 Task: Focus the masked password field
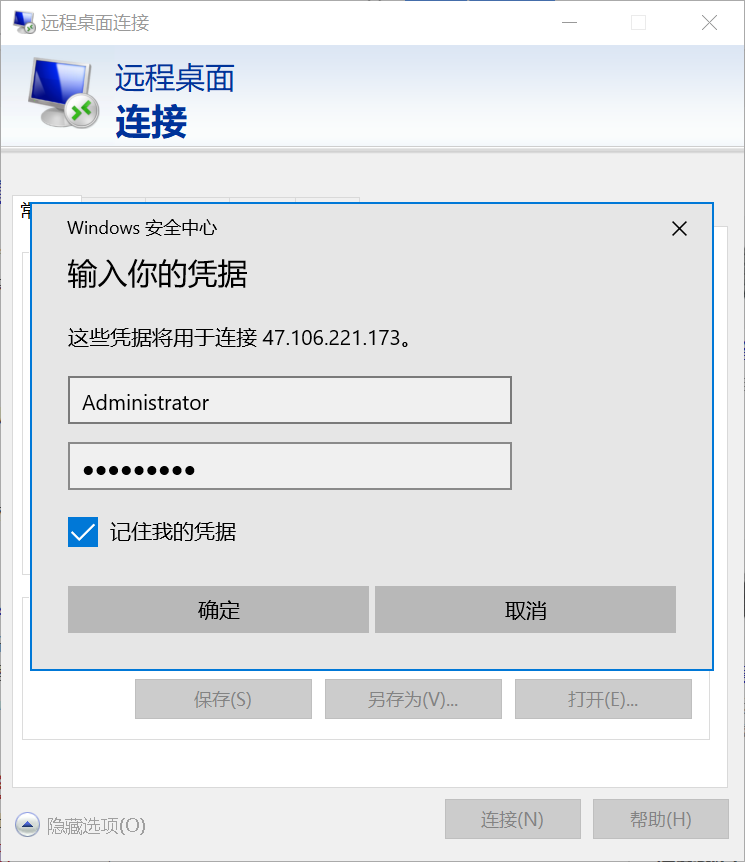[290, 466]
